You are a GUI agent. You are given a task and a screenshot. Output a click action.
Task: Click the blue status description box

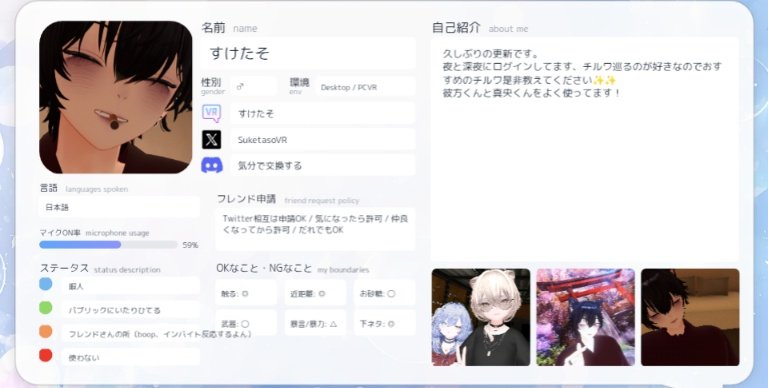point(131,286)
